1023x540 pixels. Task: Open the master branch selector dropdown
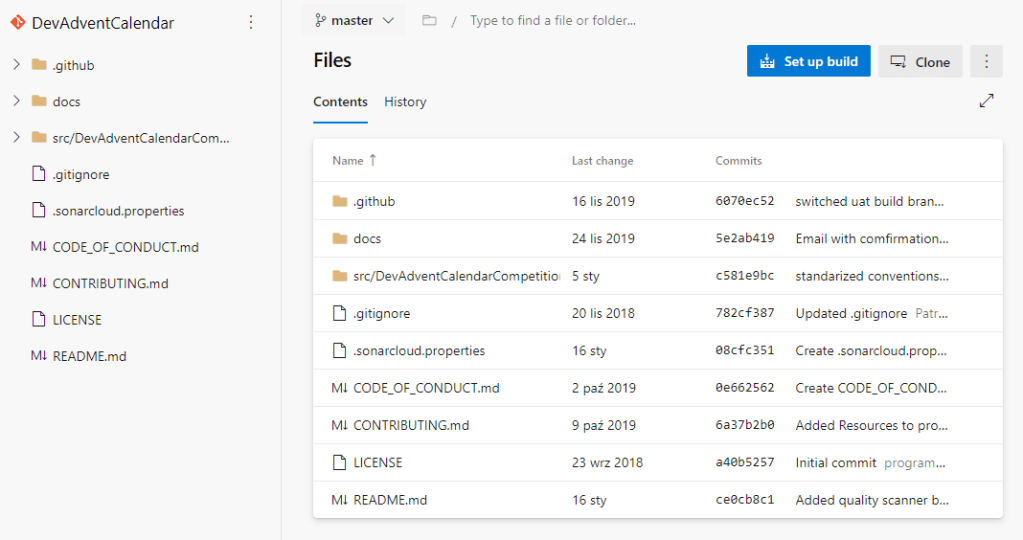354,20
